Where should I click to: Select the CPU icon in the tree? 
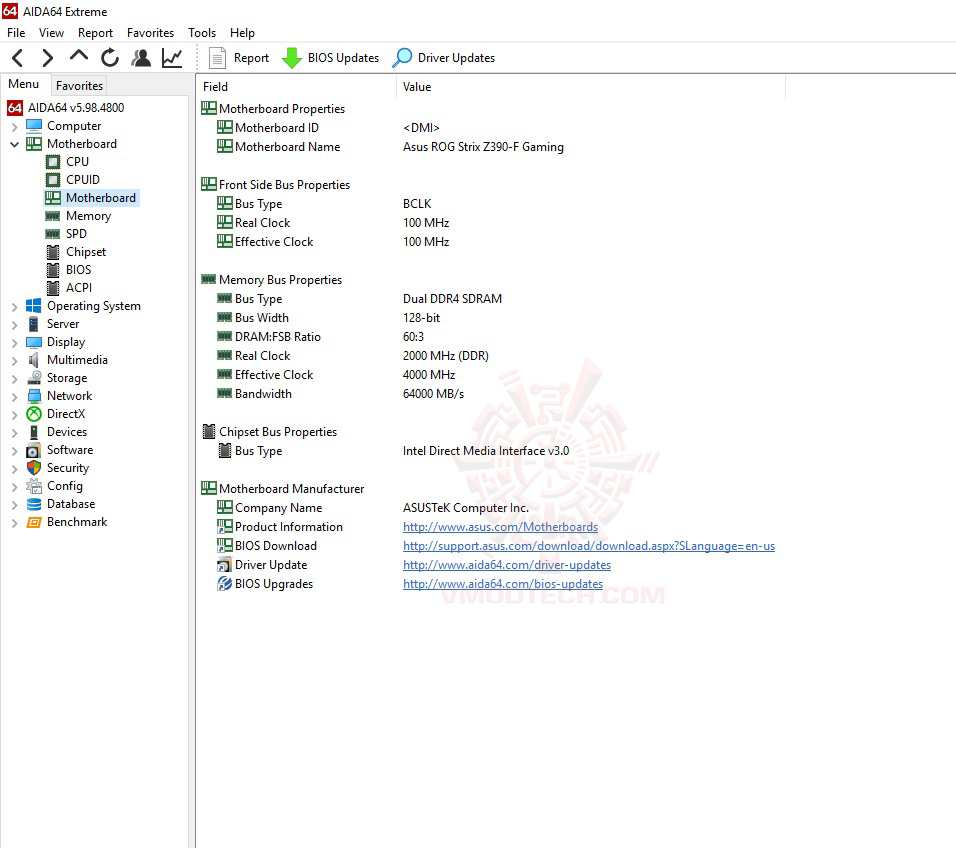(x=53, y=162)
